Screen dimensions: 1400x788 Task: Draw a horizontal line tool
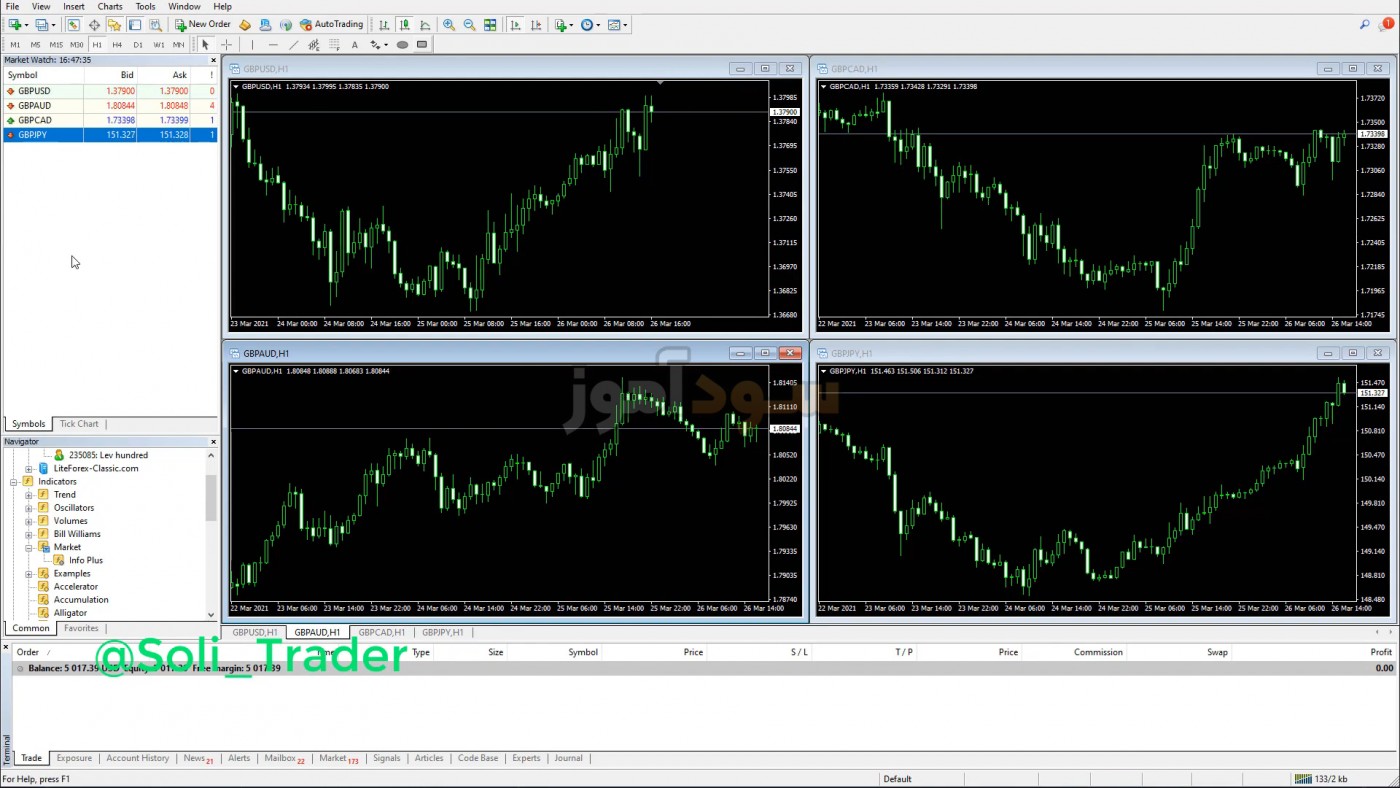click(x=273, y=45)
